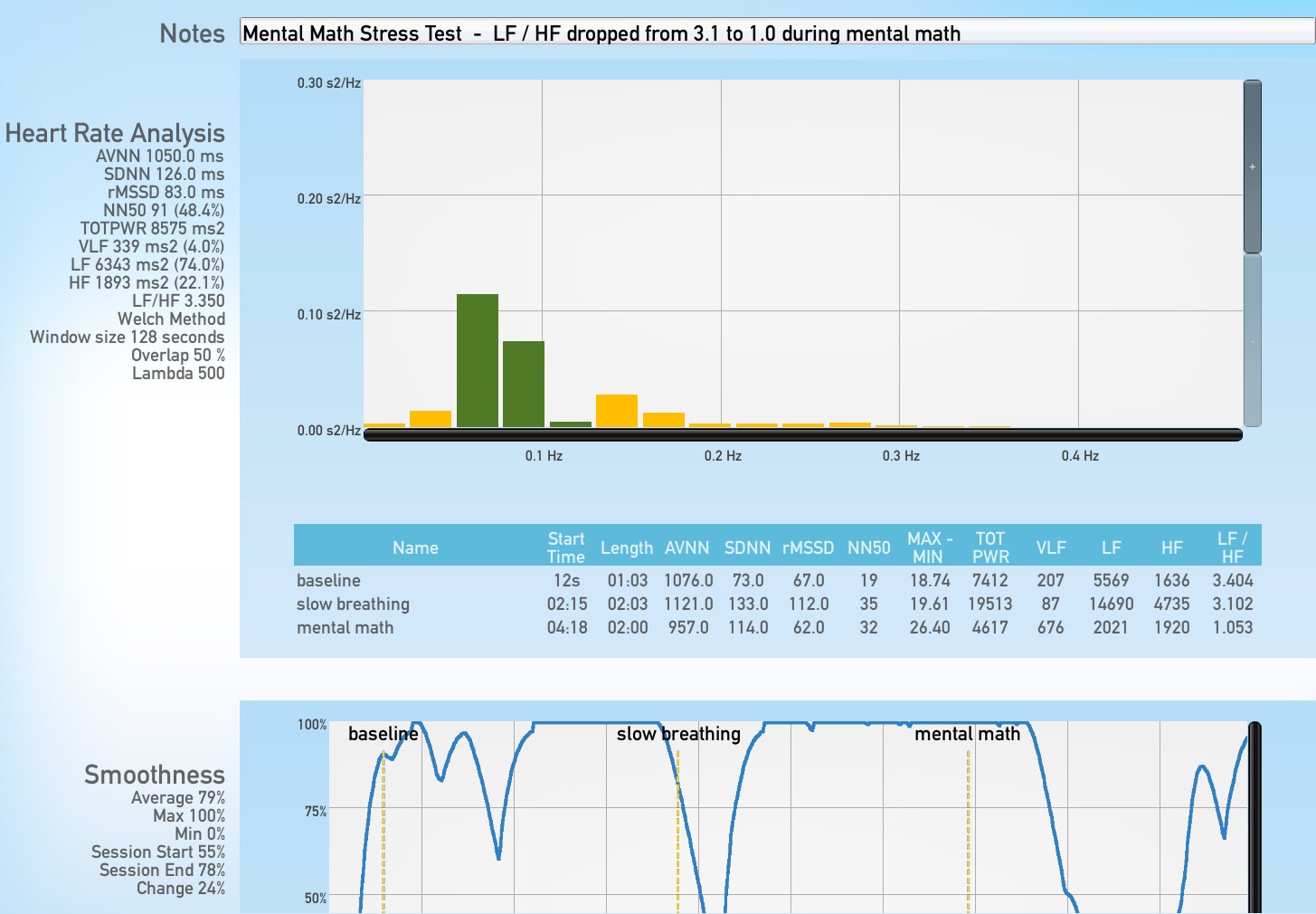
Task: Select the mental math table row
Action: 776,627
